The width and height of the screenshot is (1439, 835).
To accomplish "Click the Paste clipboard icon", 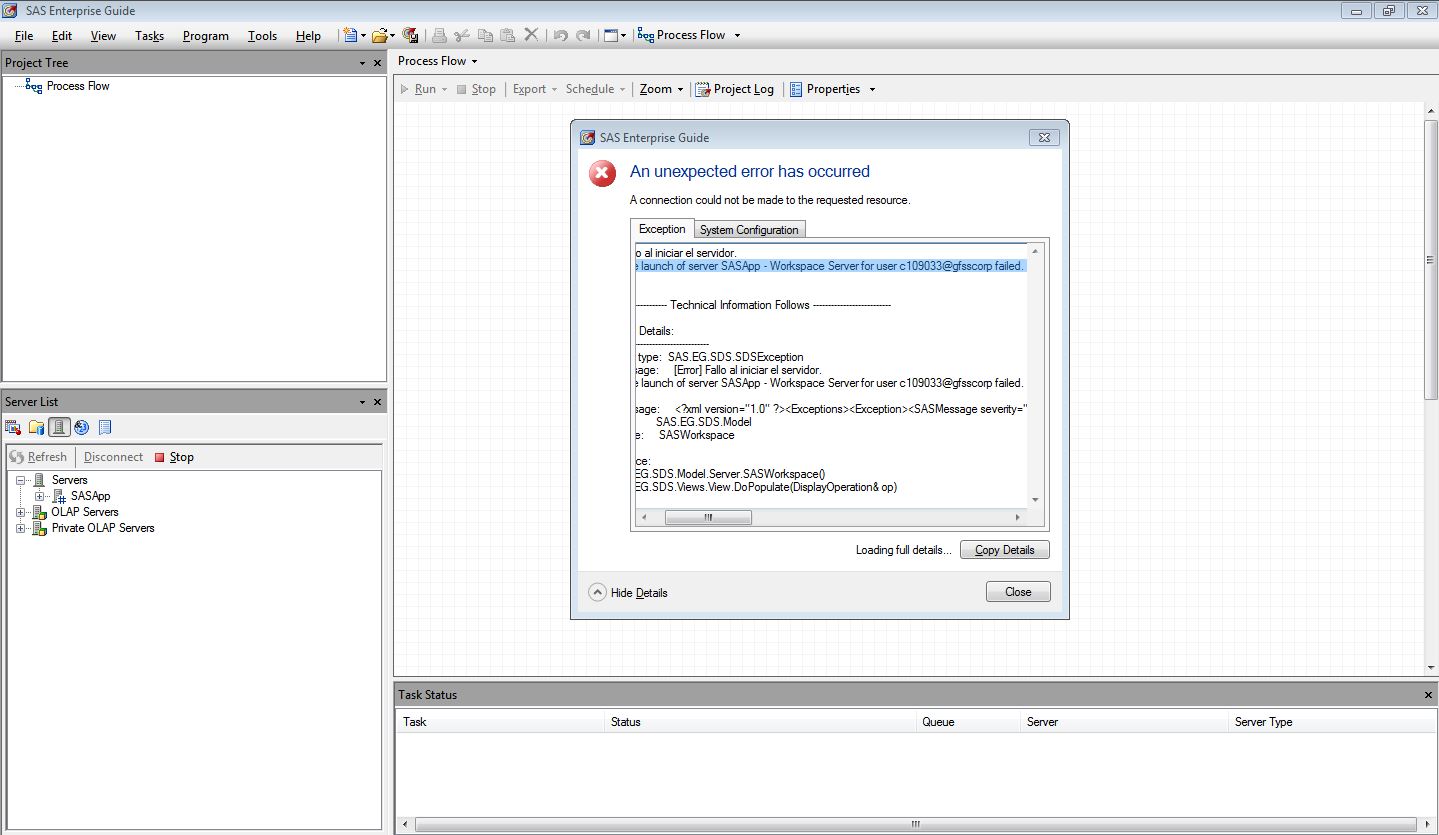I will [x=508, y=35].
